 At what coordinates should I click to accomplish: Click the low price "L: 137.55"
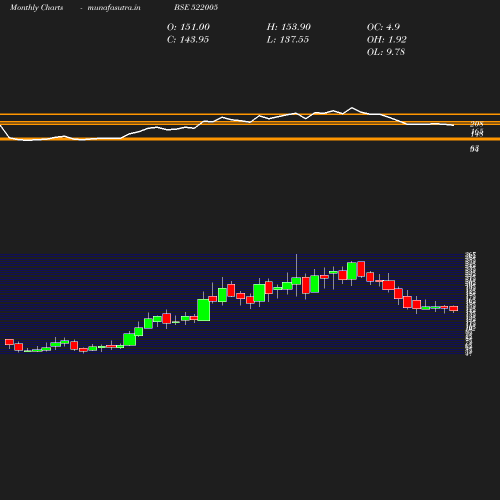pos(288,40)
